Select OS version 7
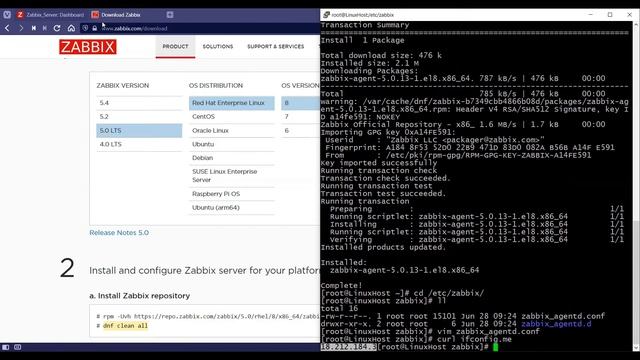 [x=300, y=117]
